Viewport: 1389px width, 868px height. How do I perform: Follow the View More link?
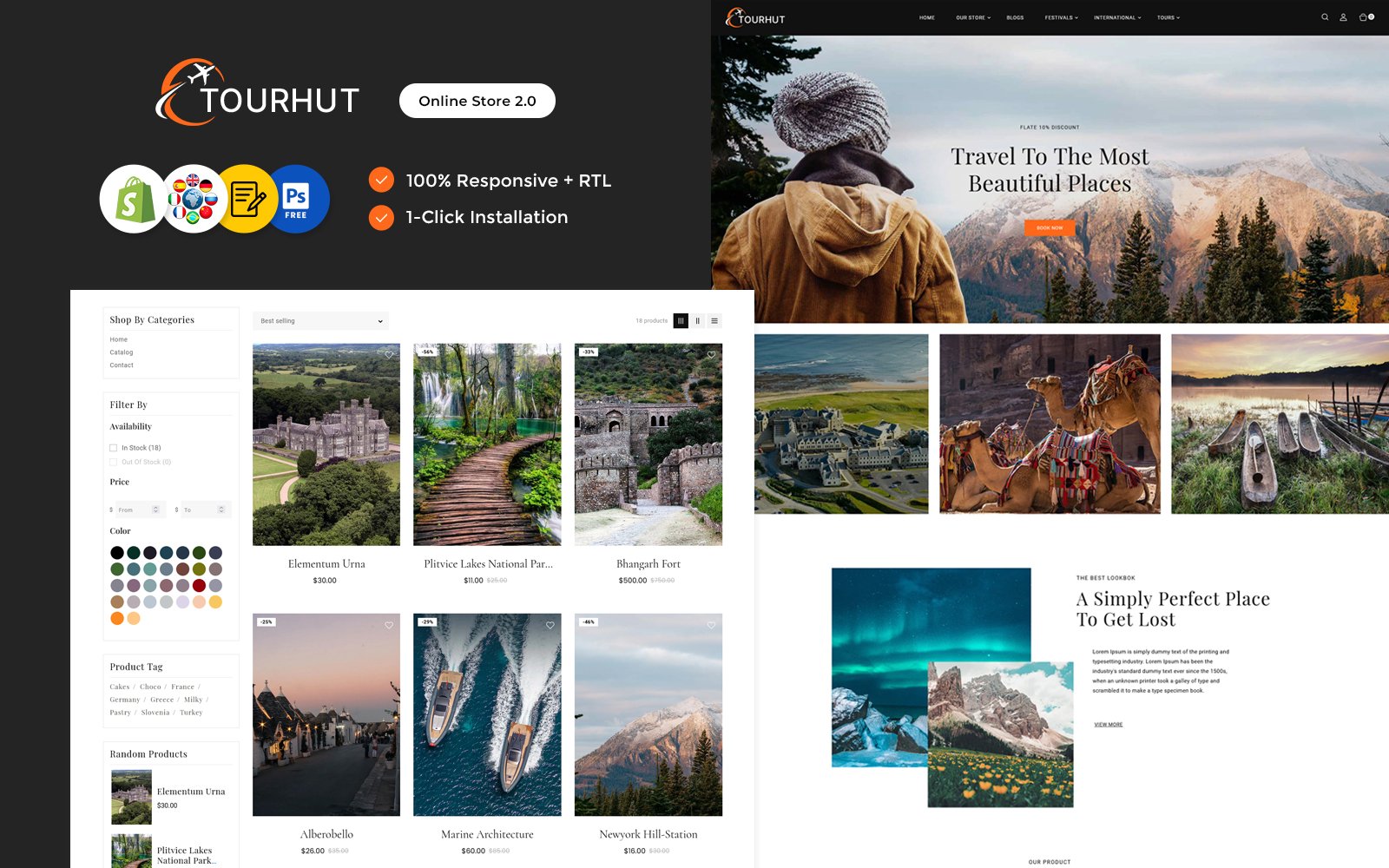pyautogui.click(x=1108, y=725)
